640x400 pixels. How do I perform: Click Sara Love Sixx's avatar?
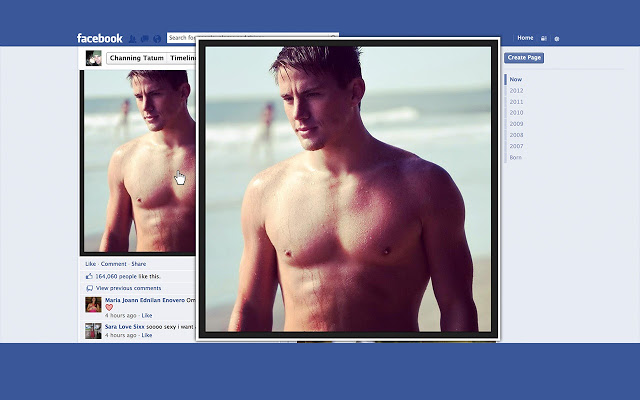tap(93, 331)
